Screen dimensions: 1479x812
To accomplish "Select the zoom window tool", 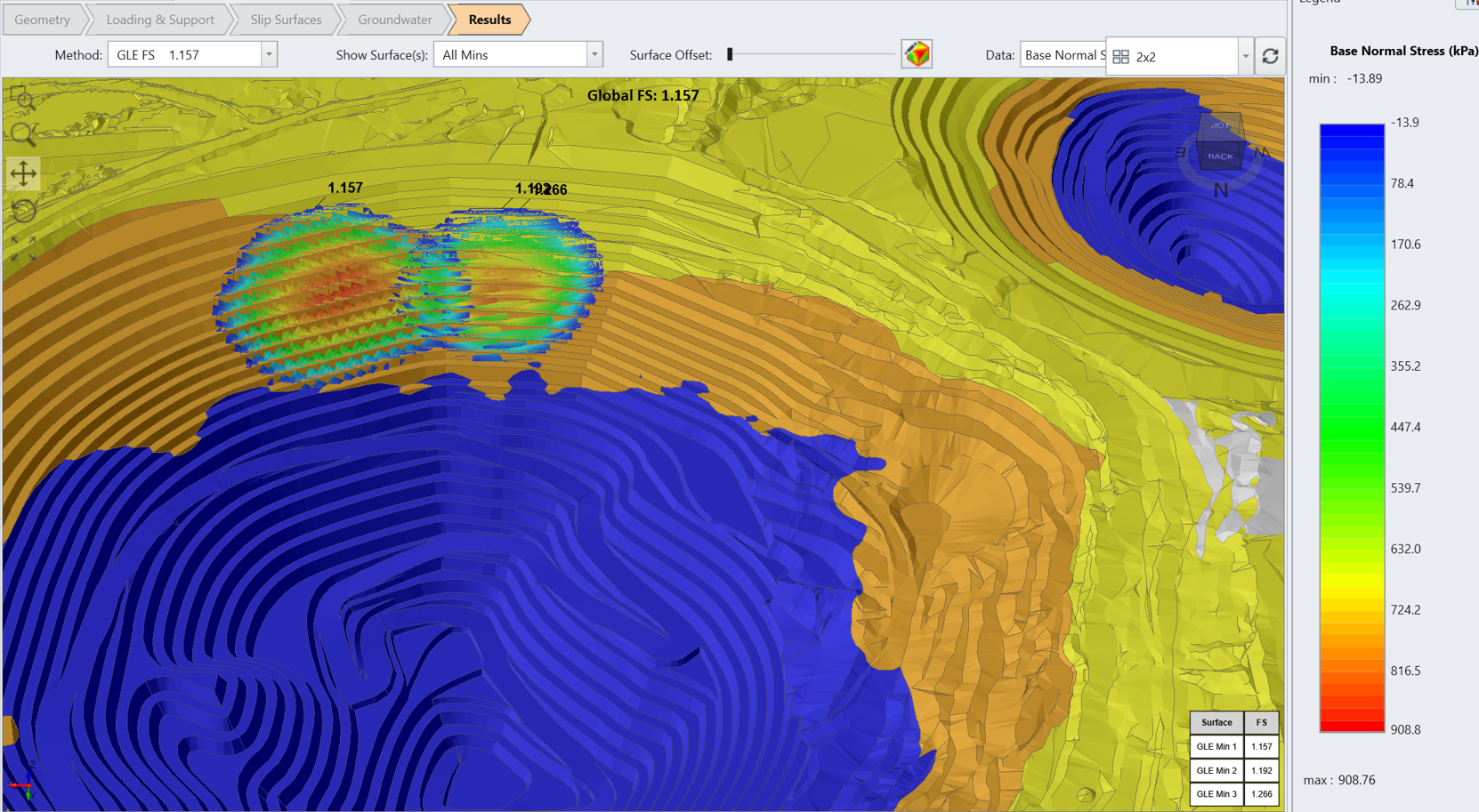I will pos(23,99).
